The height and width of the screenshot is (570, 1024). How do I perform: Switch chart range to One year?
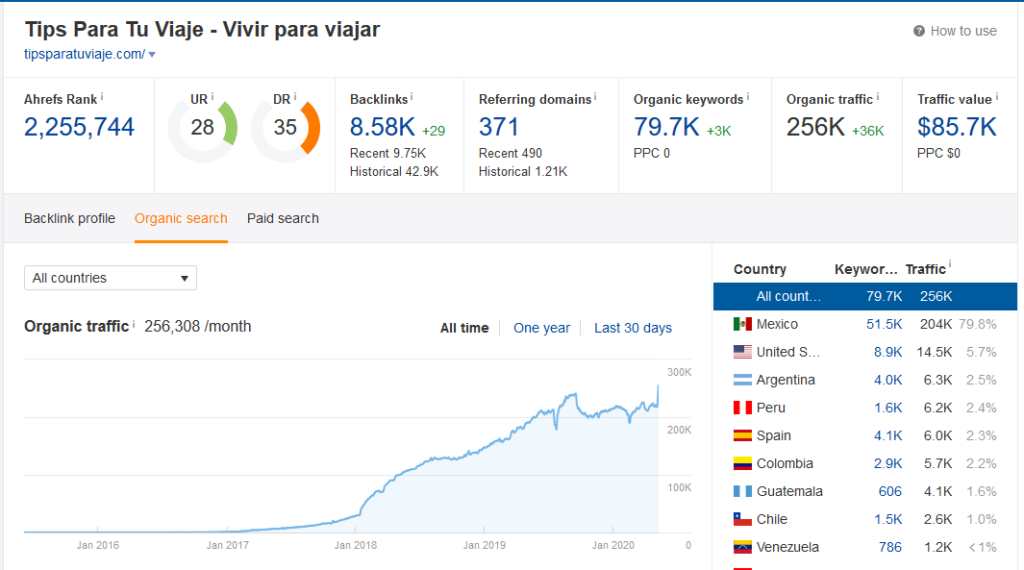point(541,328)
